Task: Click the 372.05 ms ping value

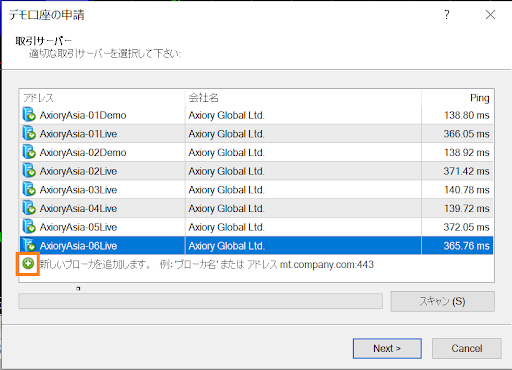Action: [466, 227]
